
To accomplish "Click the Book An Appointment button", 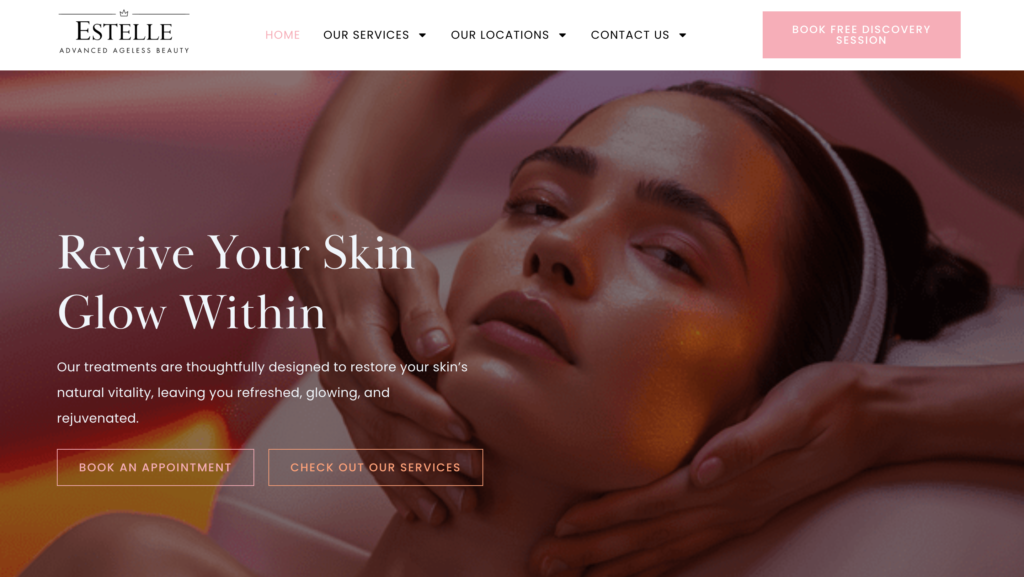I will 155,467.
